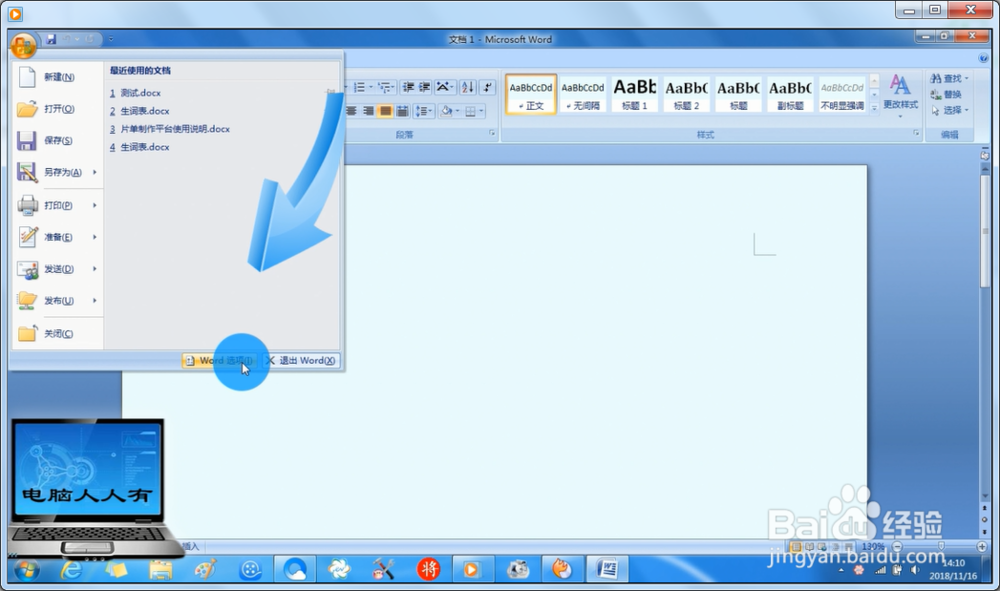Click the round Office button

click(23, 45)
